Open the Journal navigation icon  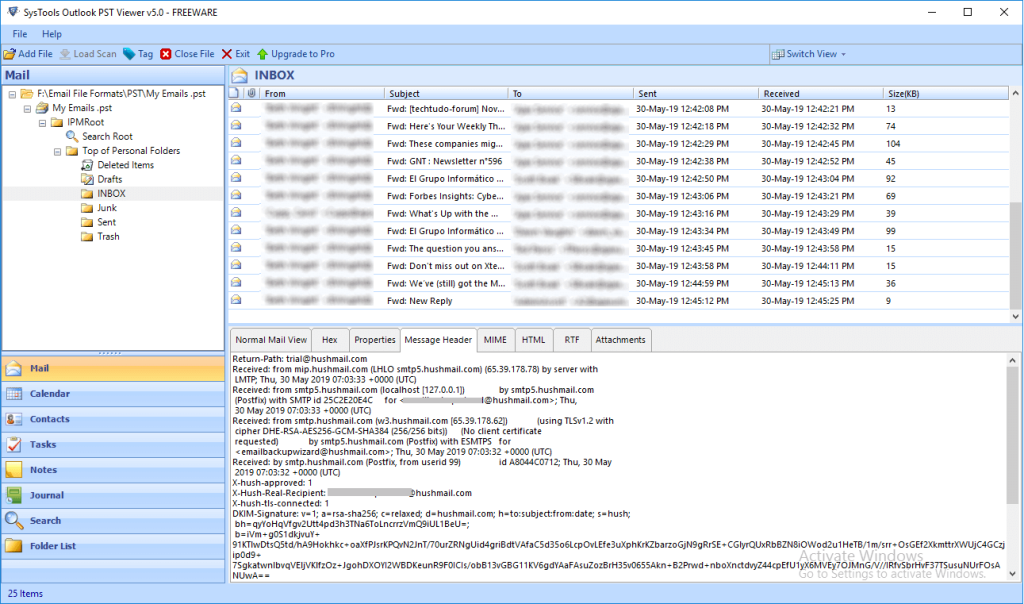(x=14, y=496)
